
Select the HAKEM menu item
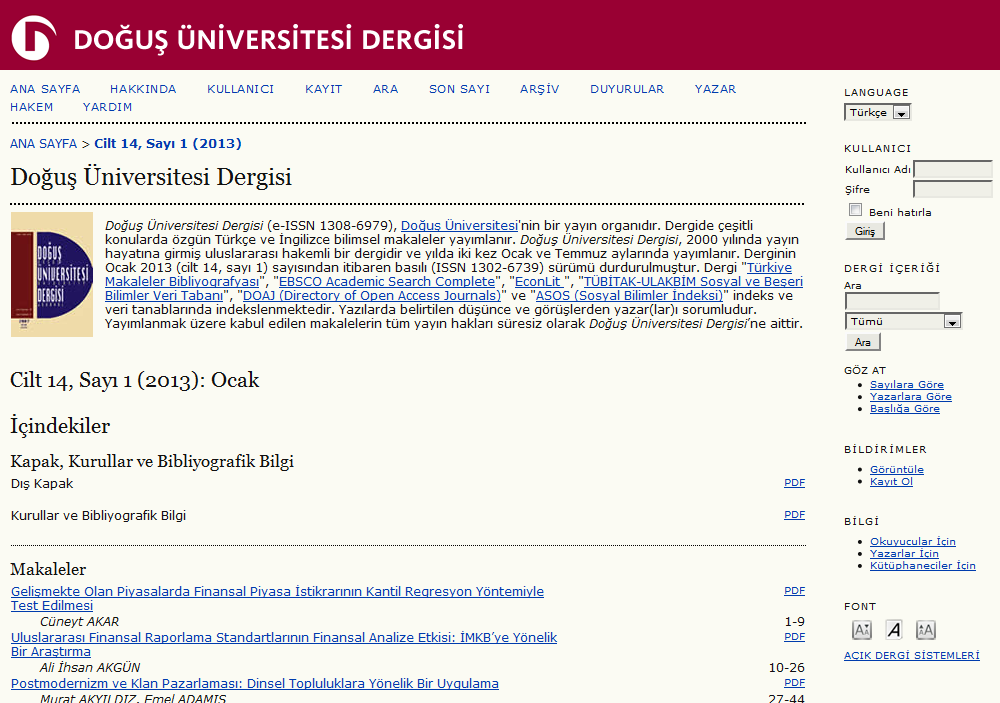tap(31, 107)
